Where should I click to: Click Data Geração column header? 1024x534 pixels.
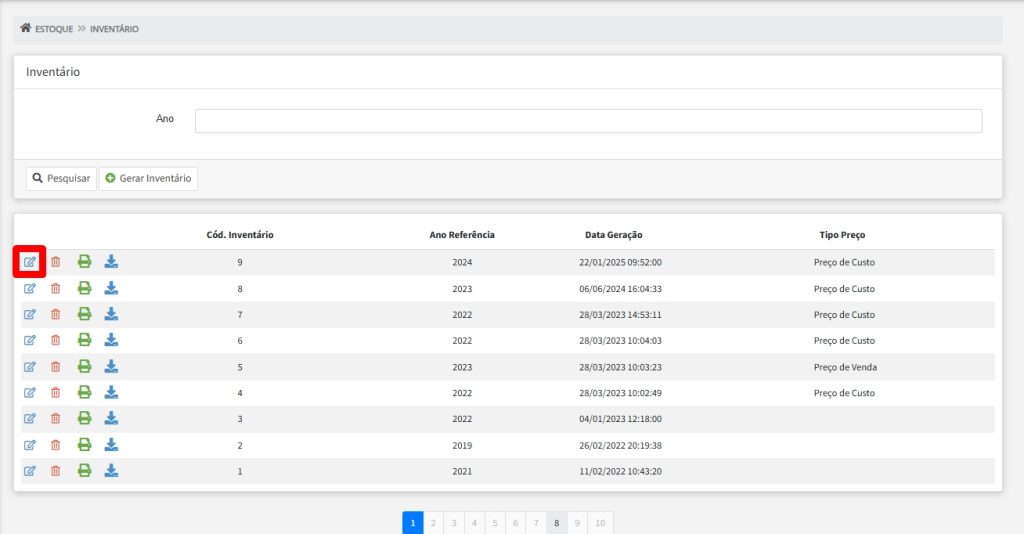click(x=613, y=235)
